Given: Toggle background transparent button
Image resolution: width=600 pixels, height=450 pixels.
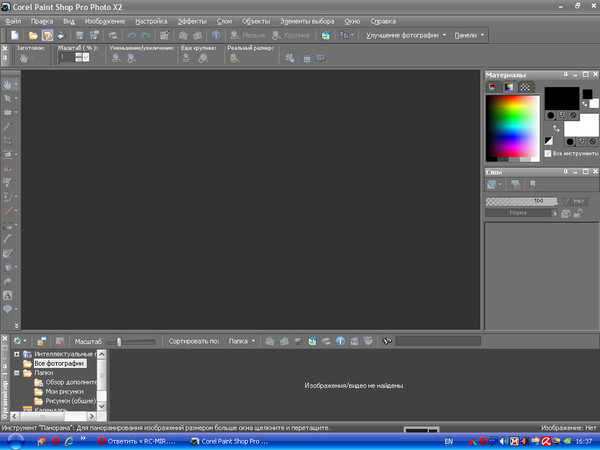Looking at the screenshot, I should click(x=593, y=142).
